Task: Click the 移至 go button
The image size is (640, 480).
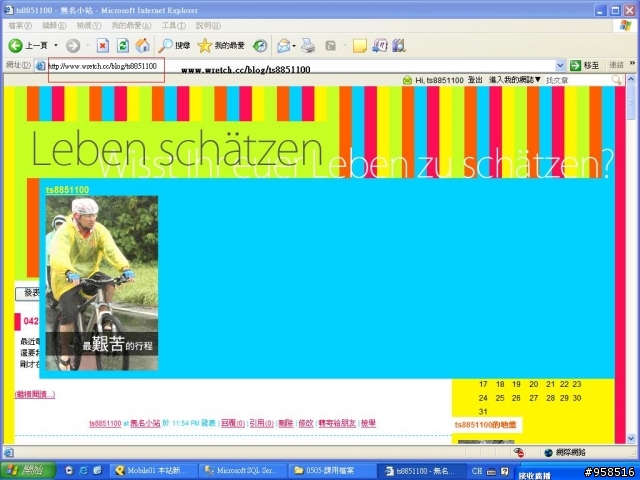Action: pyautogui.click(x=584, y=65)
